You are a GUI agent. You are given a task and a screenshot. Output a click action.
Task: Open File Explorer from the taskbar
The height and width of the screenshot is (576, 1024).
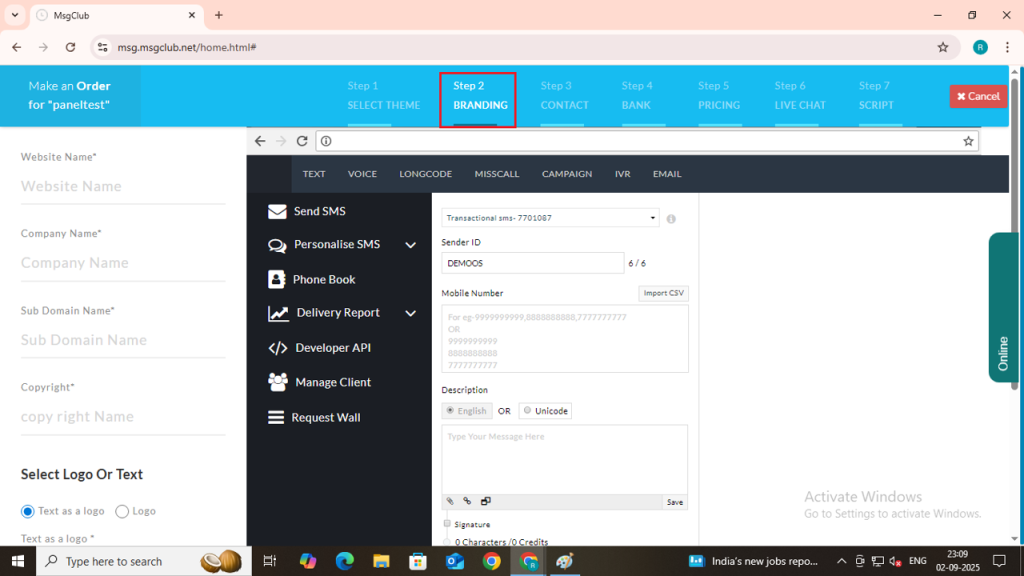pyautogui.click(x=381, y=561)
